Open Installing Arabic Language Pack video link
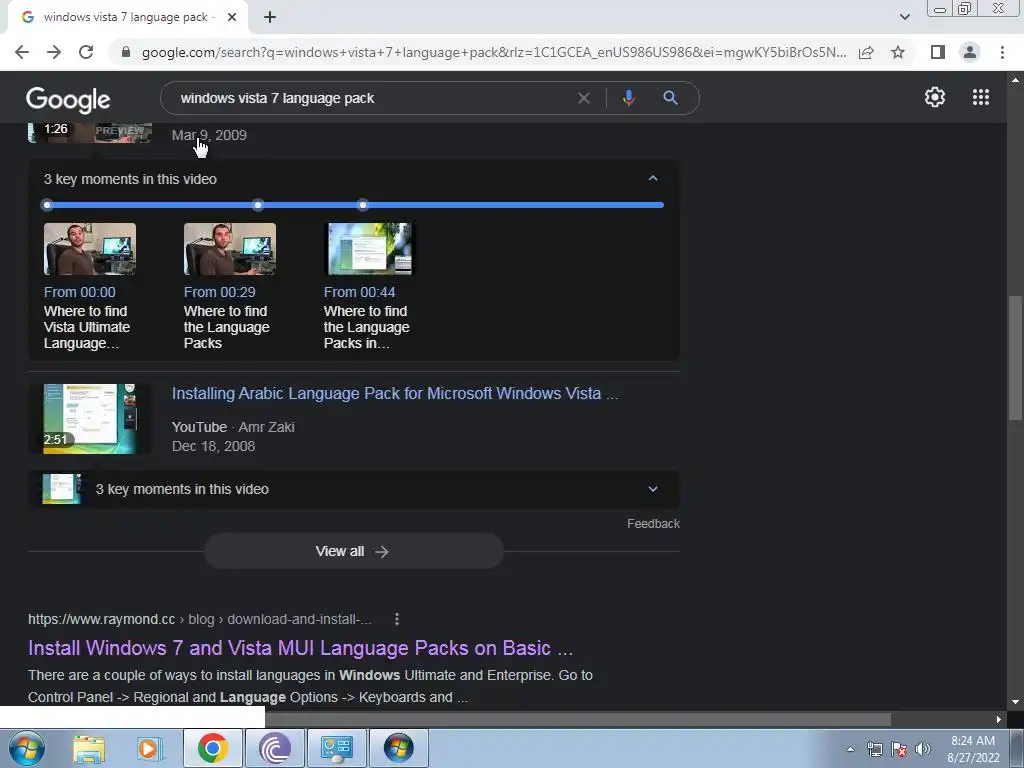 (394, 393)
